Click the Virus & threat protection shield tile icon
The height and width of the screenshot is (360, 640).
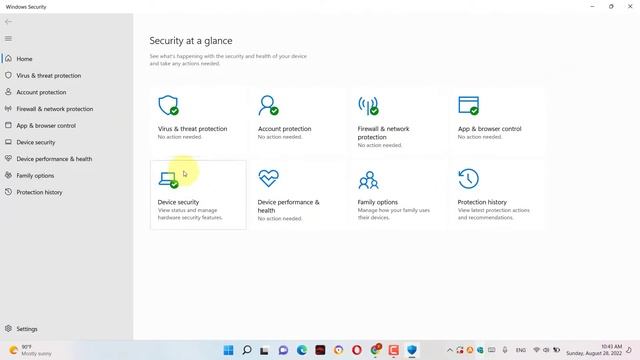pos(168,105)
